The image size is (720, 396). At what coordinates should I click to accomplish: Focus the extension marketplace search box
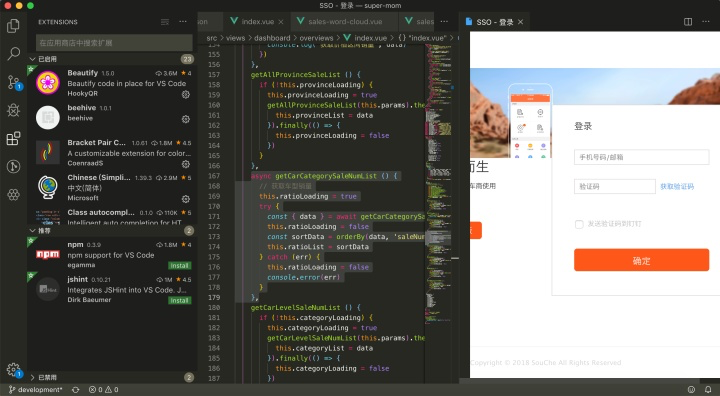pos(114,43)
